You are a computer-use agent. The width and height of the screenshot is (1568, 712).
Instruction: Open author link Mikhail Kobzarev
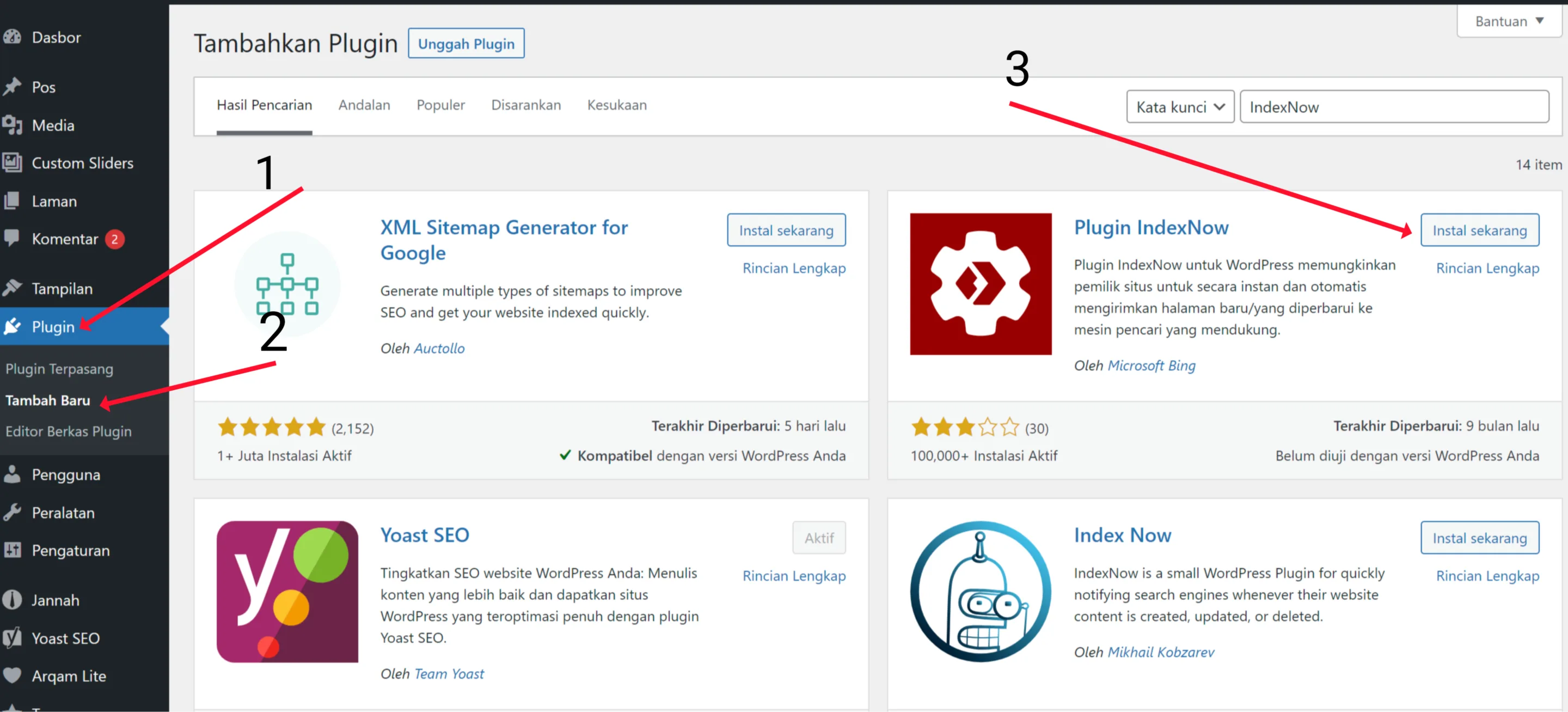pyautogui.click(x=1160, y=652)
